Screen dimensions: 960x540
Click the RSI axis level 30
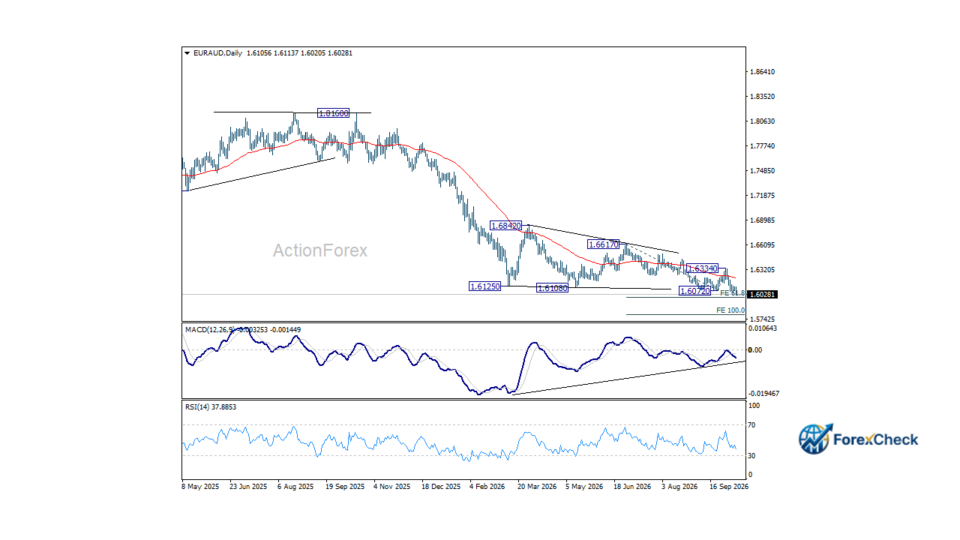(x=752, y=456)
